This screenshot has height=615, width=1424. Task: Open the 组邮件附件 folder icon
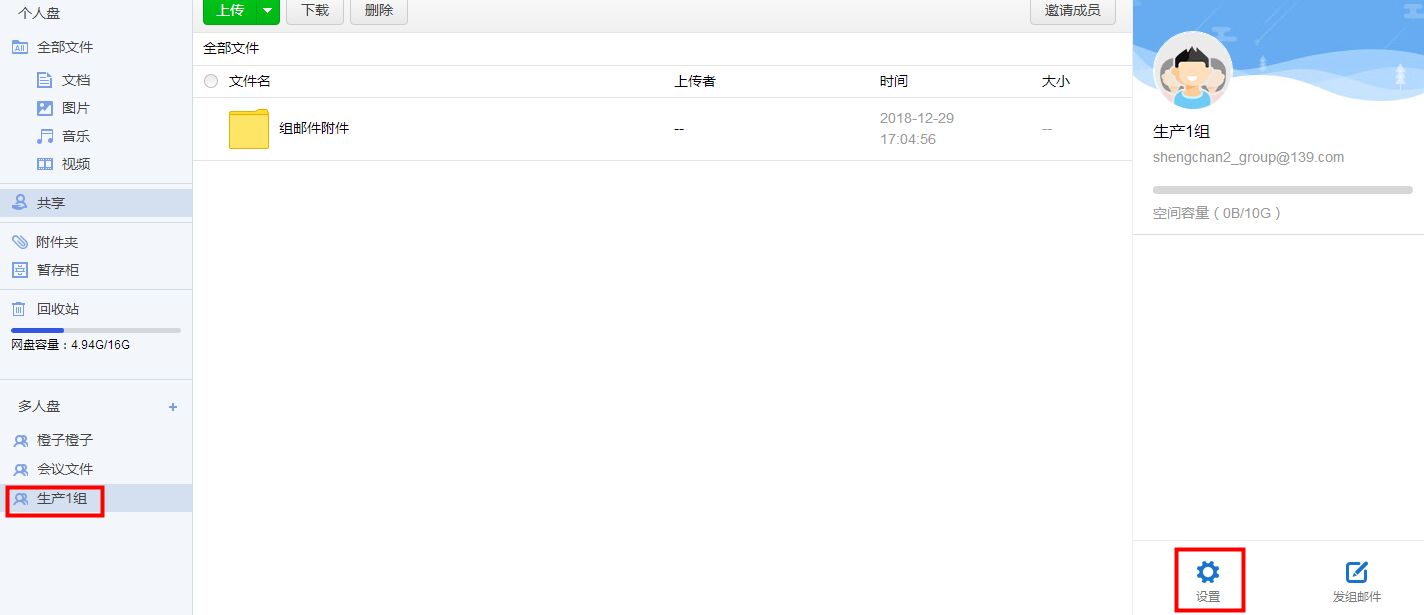[x=248, y=129]
